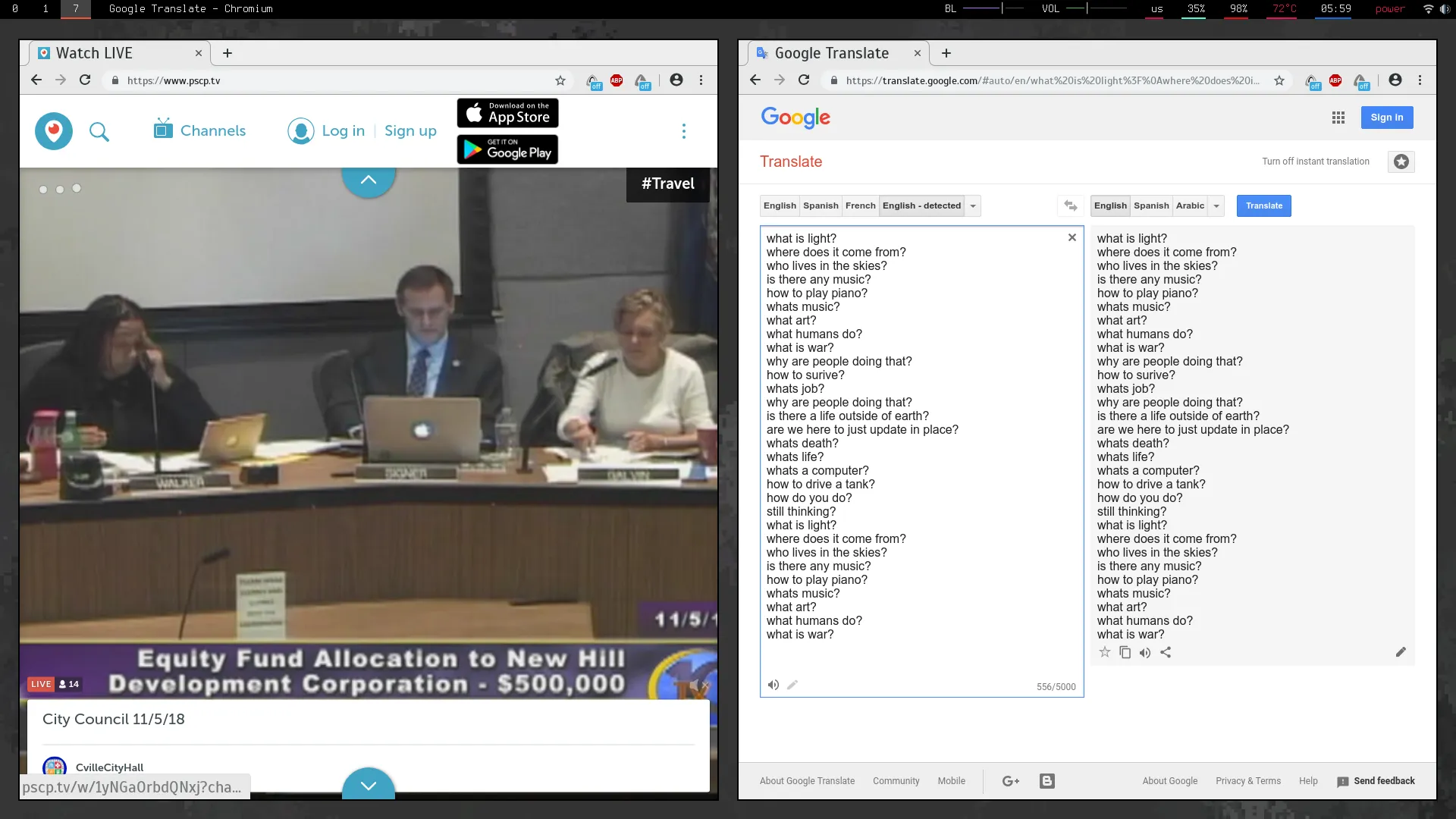
Task: Open Periscope search magnifier icon
Action: [x=99, y=132]
